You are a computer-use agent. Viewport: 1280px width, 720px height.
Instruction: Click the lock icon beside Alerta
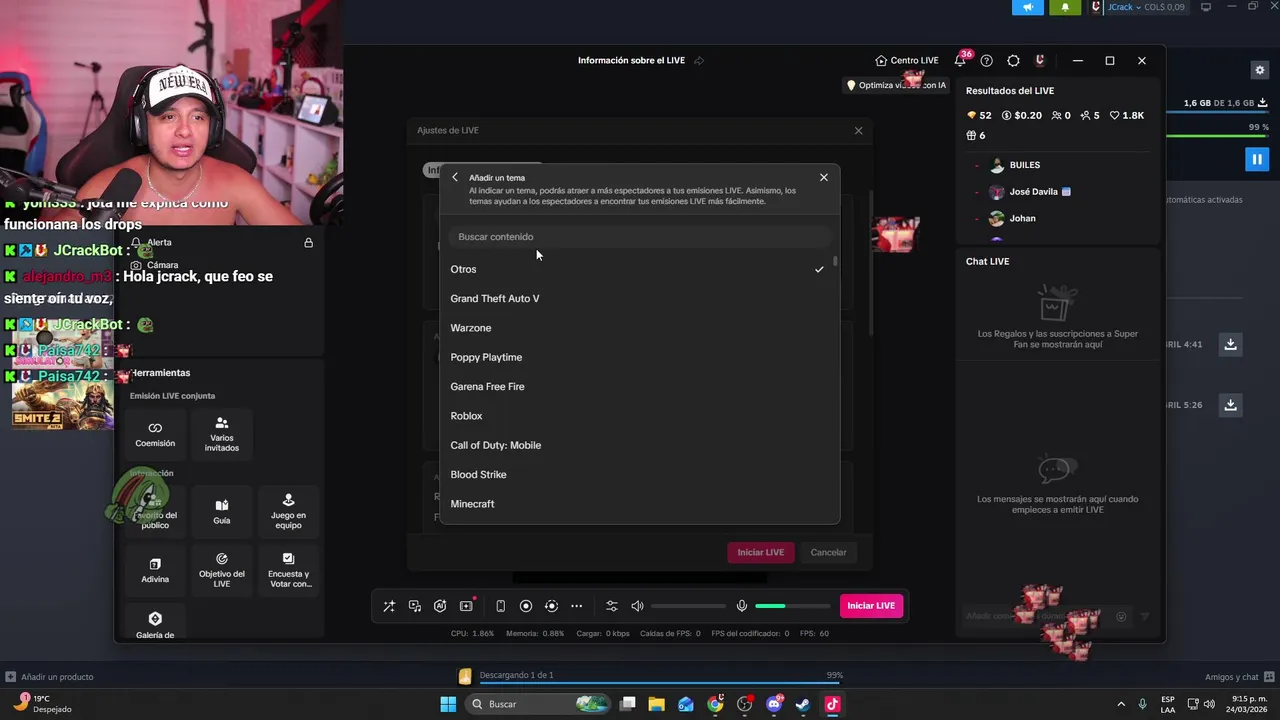[x=308, y=243]
